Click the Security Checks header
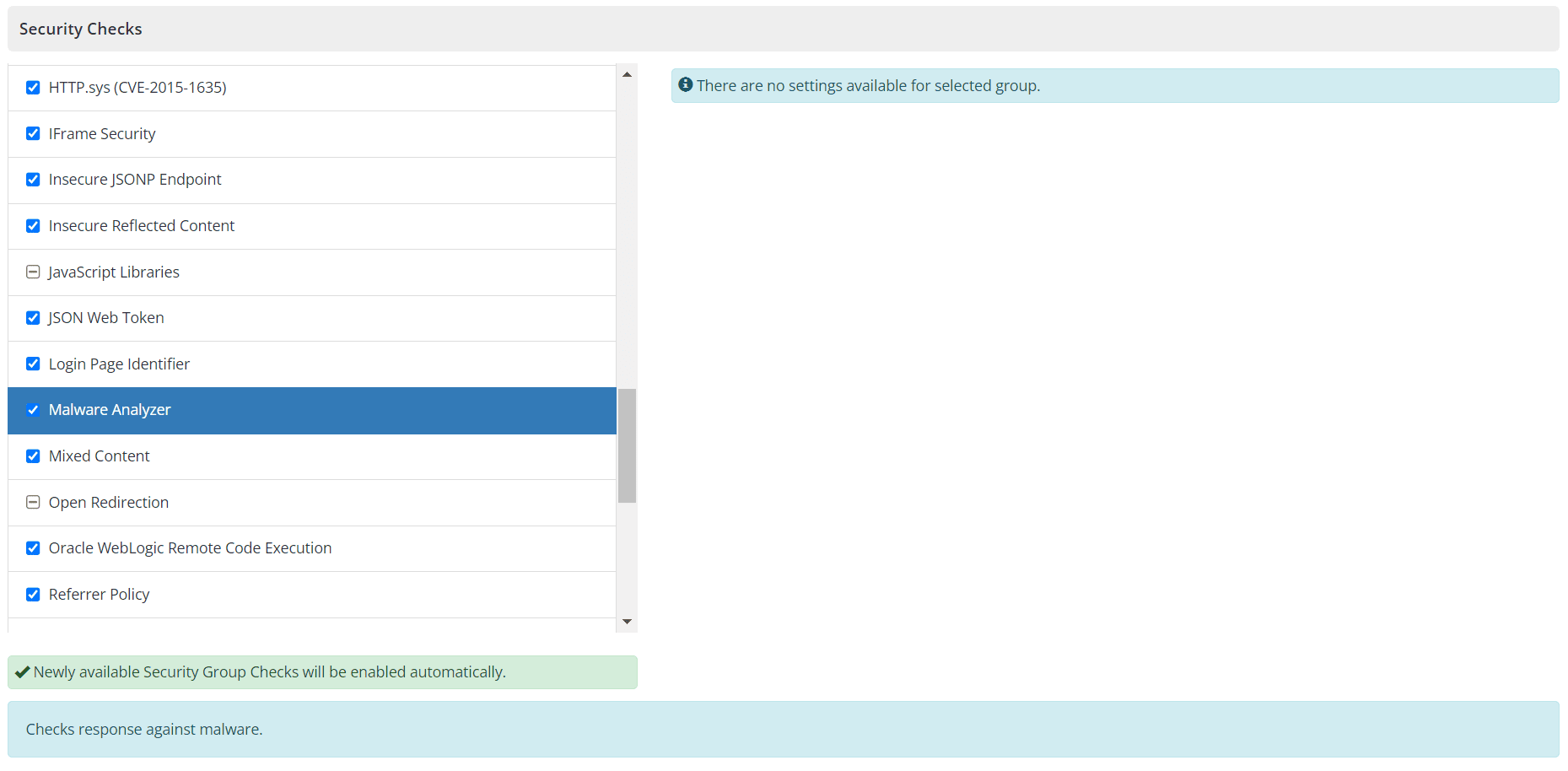 click(x=80, y=28)
